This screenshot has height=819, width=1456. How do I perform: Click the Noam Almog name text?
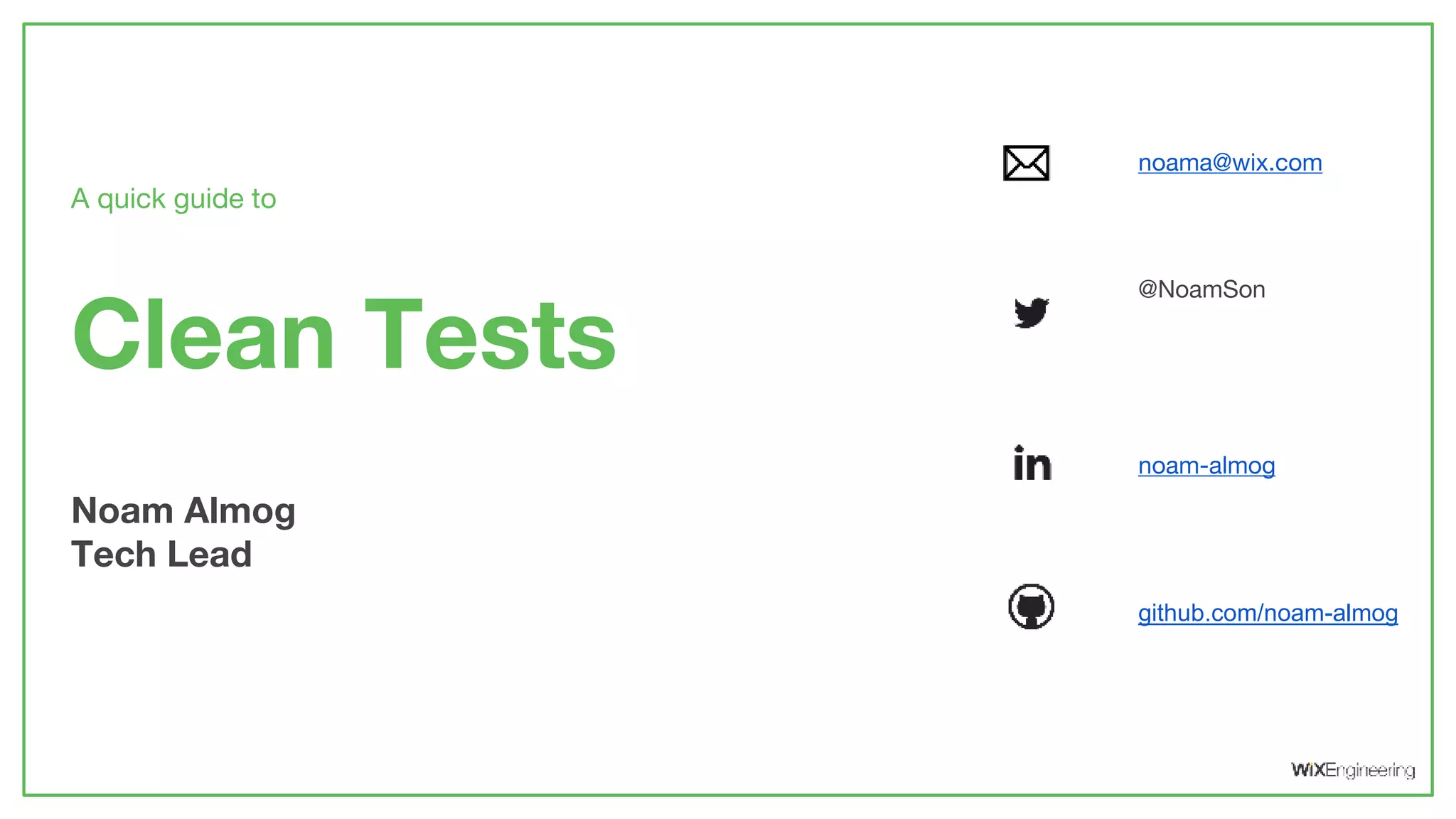point(183,510)
